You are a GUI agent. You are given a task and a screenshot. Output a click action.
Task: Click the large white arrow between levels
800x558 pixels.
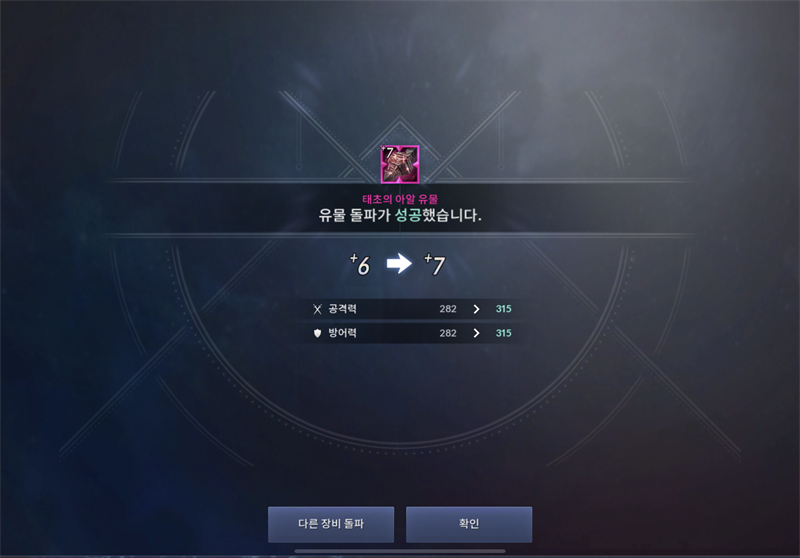[399, 264]
